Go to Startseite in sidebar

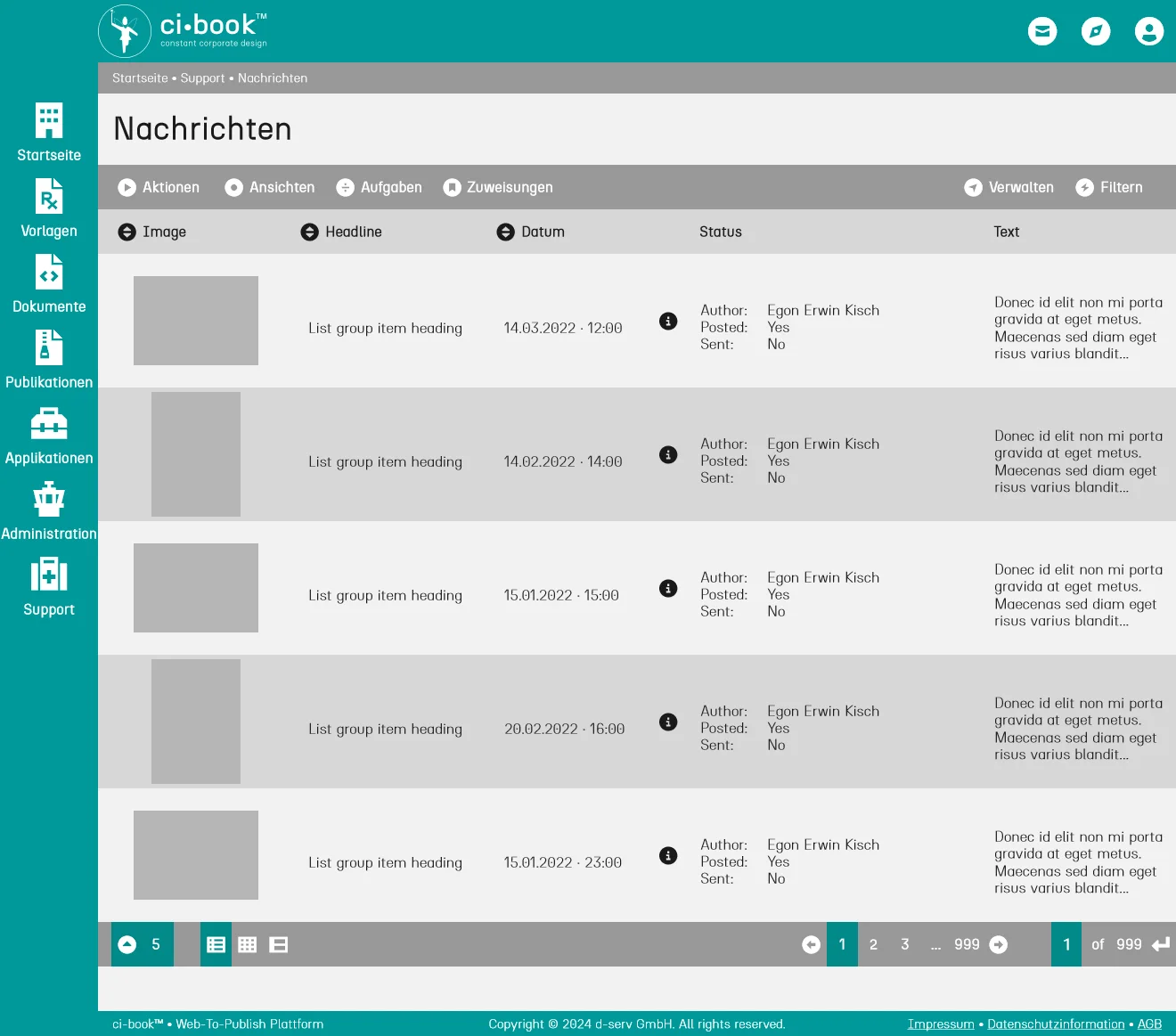[49, 133]
